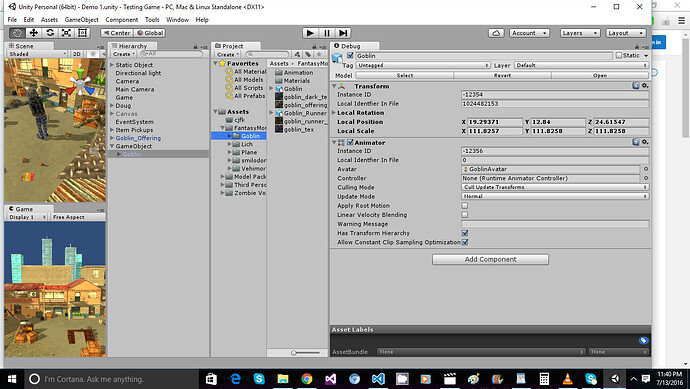The image size is (690, 389).
Task: Click the Add Component button
Action: tap(490, 259)
